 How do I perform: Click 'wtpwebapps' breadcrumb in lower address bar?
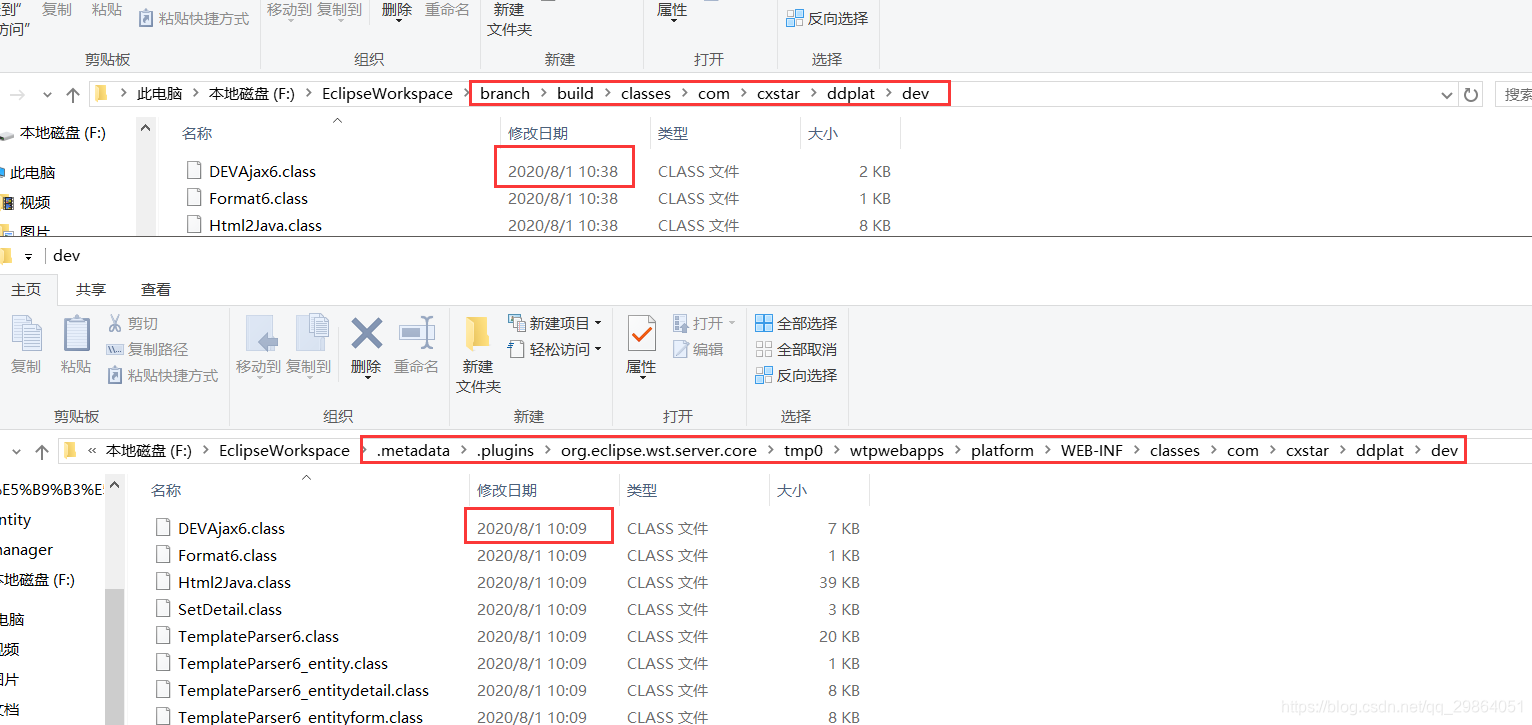(897, 451)
